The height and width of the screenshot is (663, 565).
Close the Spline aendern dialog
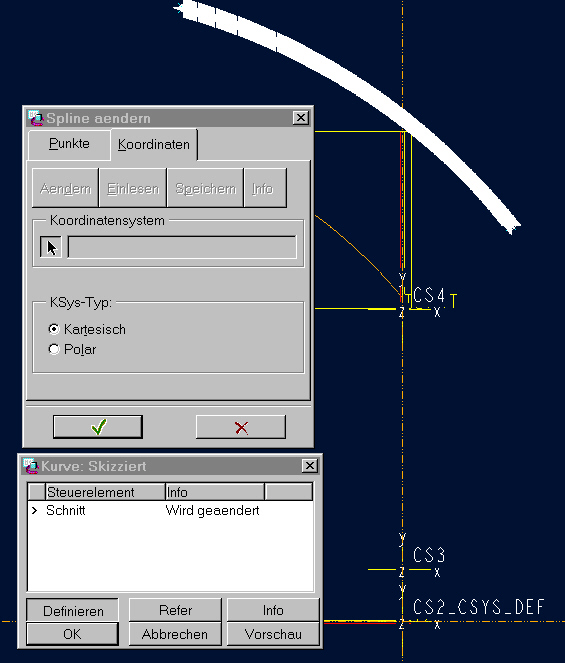click(301, 118)
